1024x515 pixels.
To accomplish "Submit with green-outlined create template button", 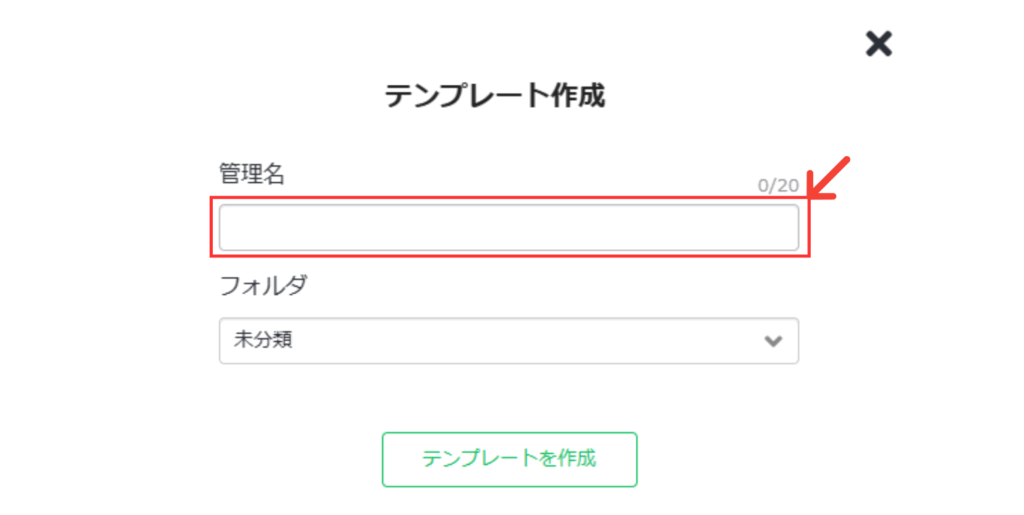I will coord(509,459).
